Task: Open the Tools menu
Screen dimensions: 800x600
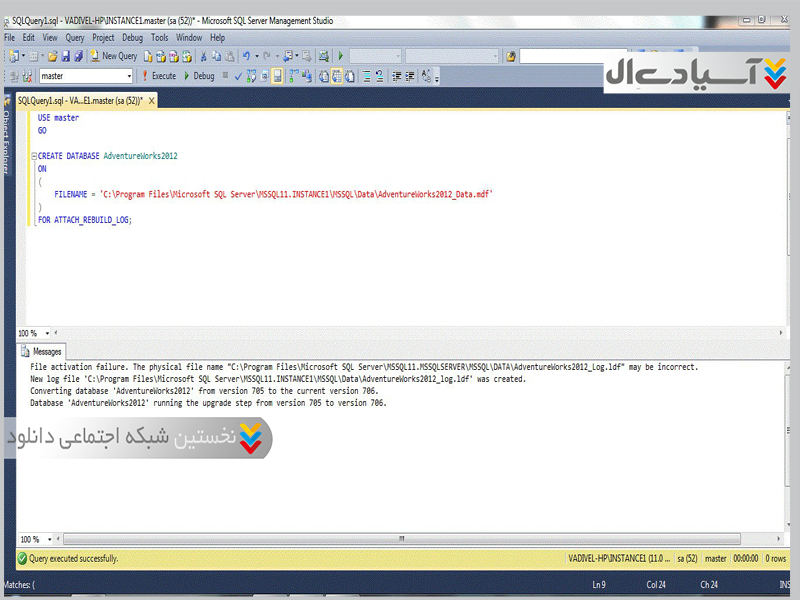Action: pyautogui.click(x=160, y=38)
